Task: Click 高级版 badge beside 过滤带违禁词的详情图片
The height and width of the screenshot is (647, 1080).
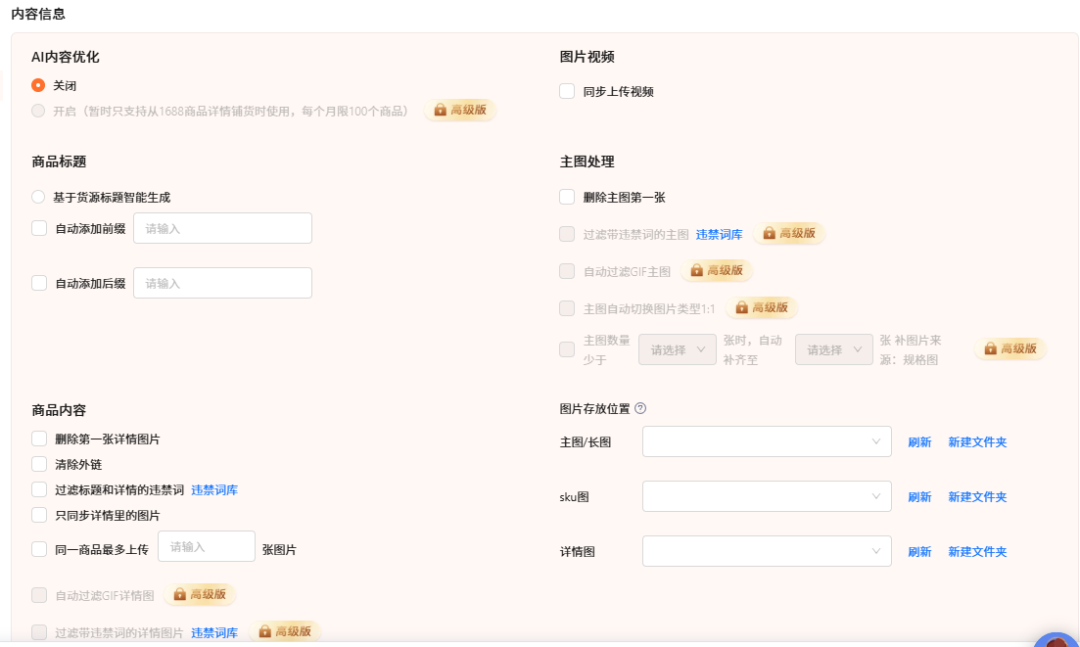Action: click(x=285, y=632)
